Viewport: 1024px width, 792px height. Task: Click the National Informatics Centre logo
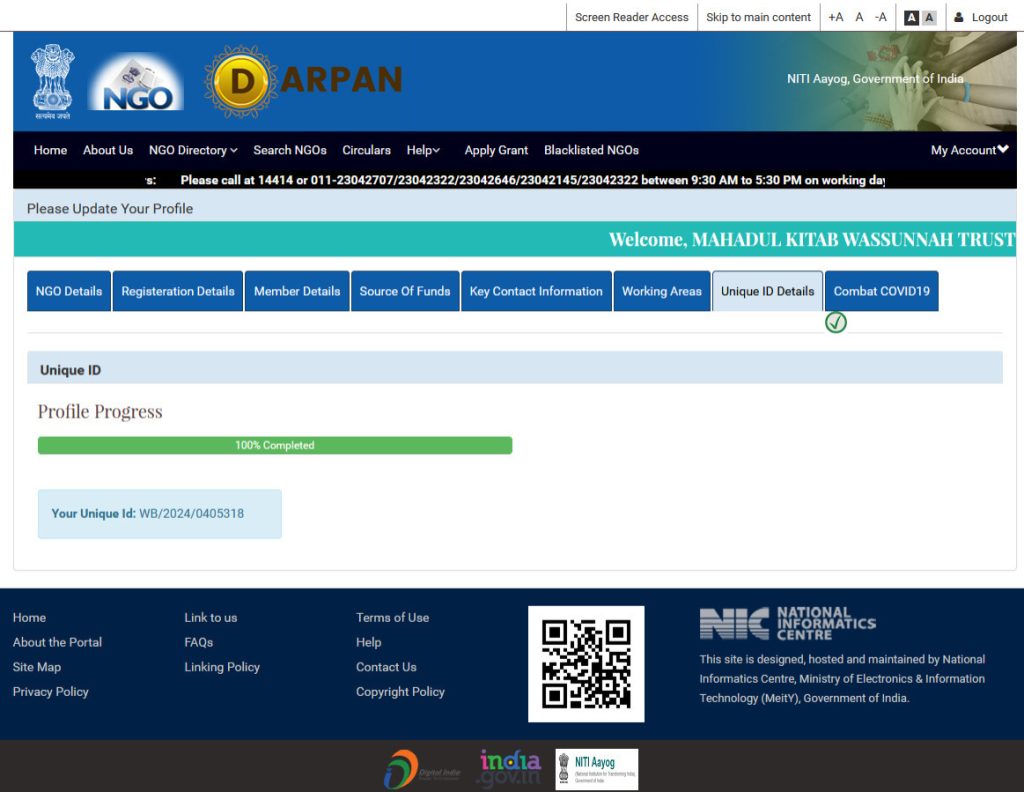pyautogui.click(x=787, y=623)
